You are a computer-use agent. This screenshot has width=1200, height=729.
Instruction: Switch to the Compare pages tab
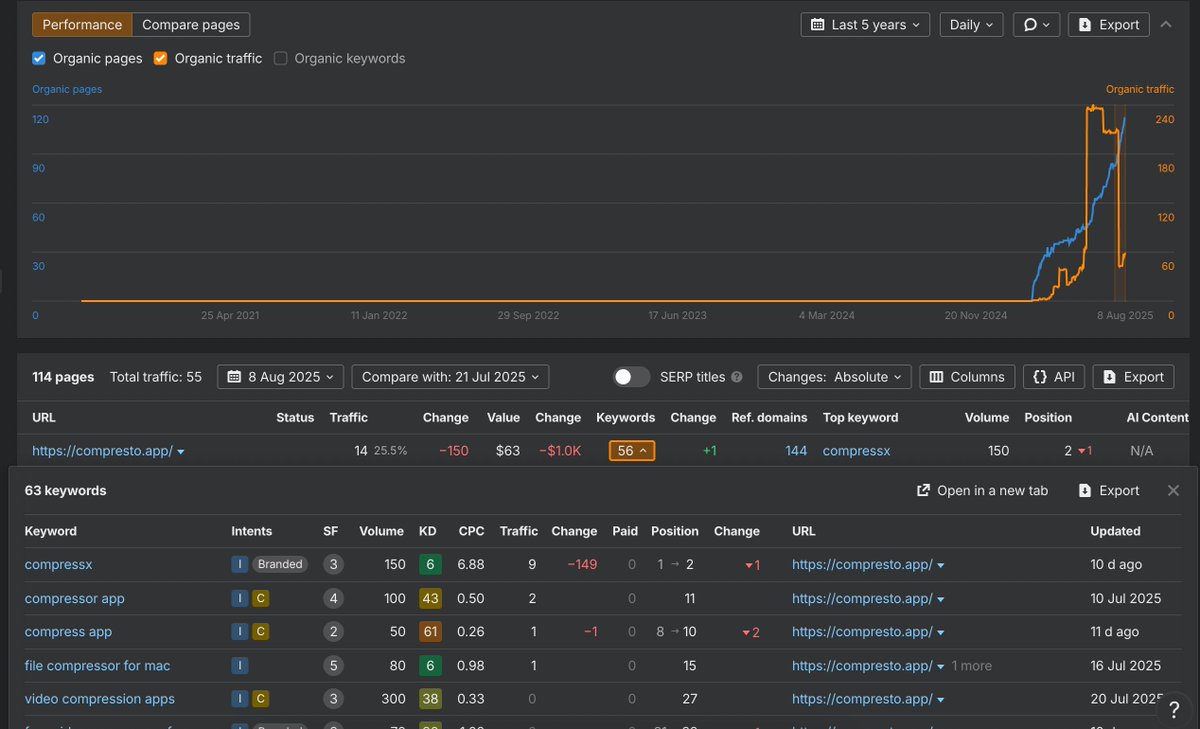(x=191, y=25)
